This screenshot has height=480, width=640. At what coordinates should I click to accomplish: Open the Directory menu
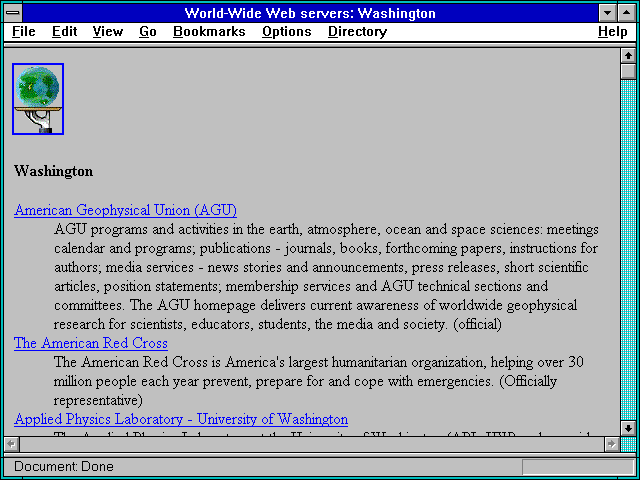tap(358, 32)
